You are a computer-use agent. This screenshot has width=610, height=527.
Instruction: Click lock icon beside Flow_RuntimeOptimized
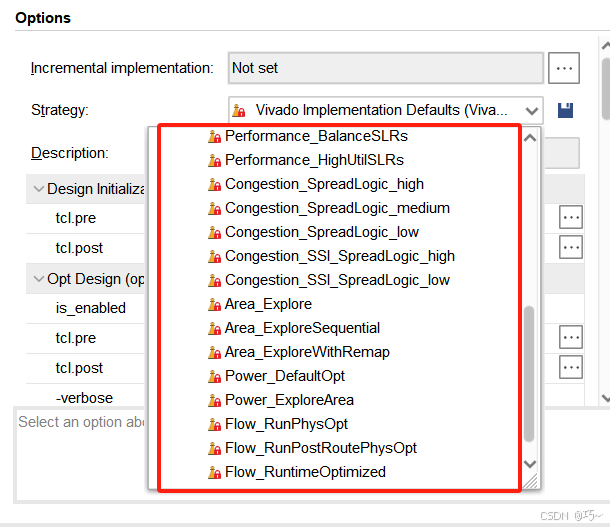pos(214,473)
